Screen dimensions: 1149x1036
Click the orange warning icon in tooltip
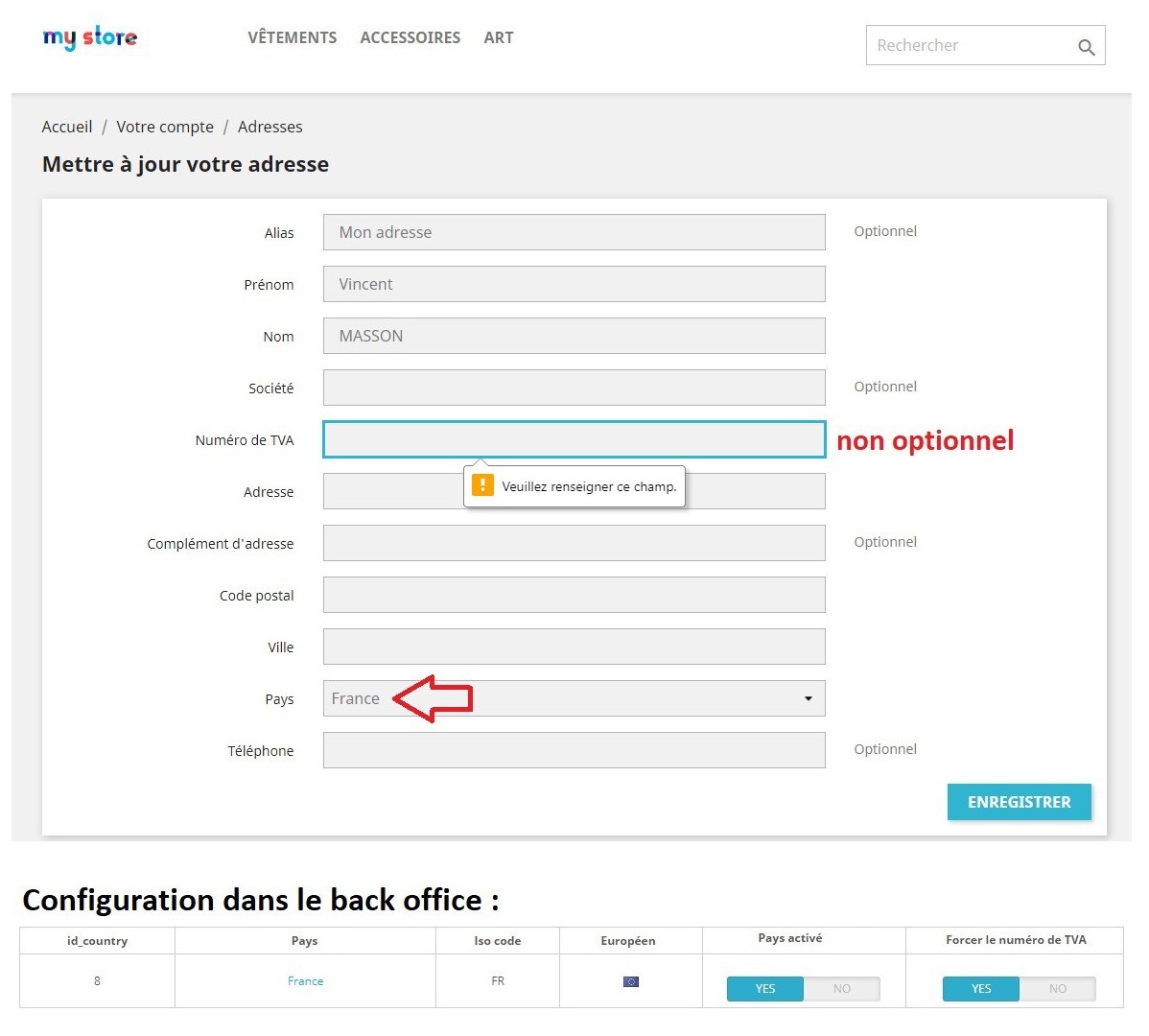482,485
